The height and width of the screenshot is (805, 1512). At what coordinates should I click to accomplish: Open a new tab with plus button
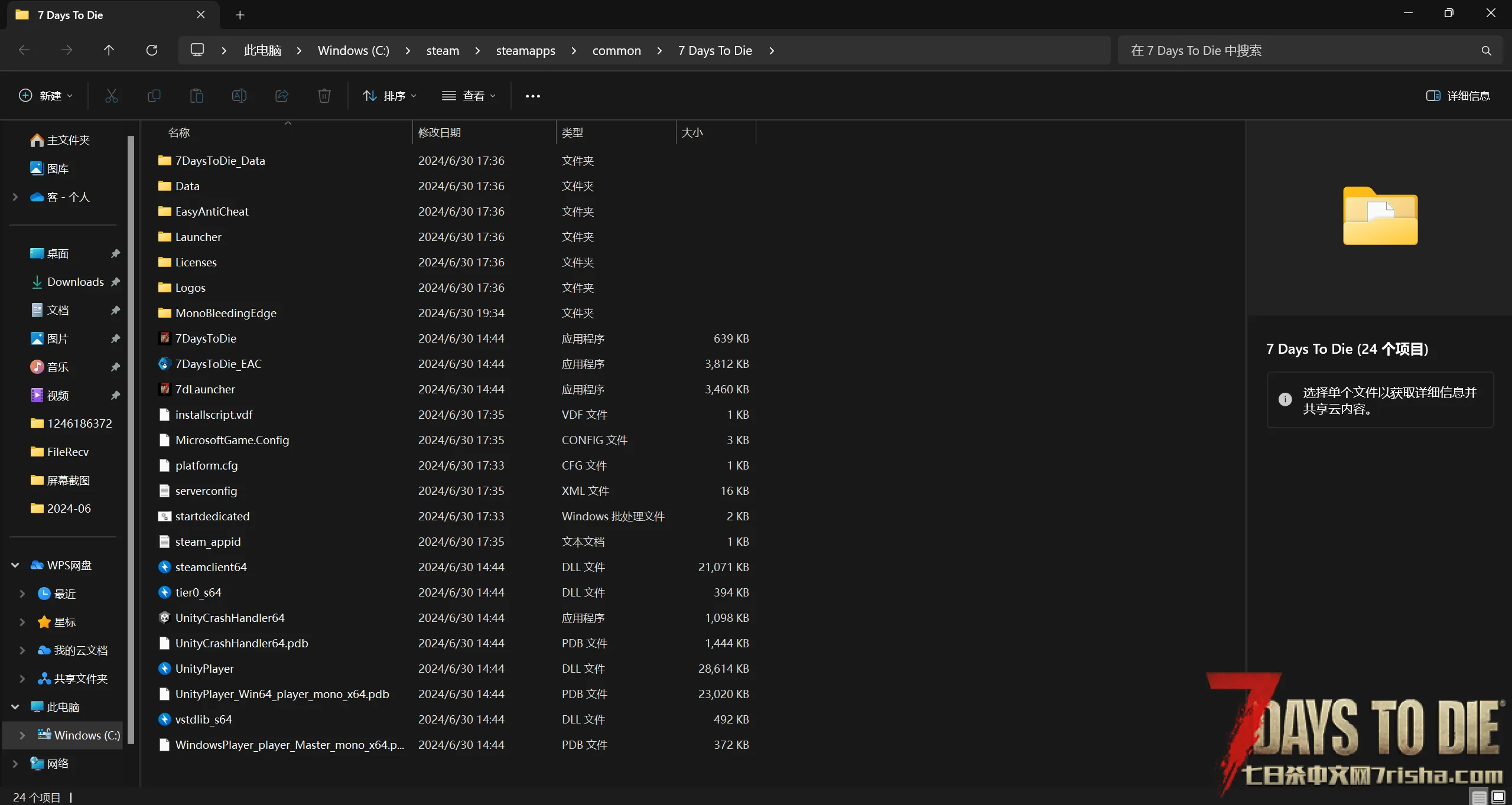[240, 15]
